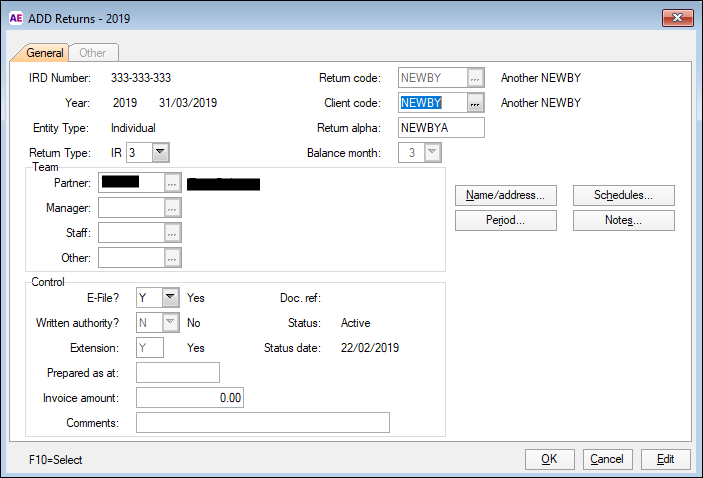Click the Schedules button

pyautogui.click(x=623, y=195)
